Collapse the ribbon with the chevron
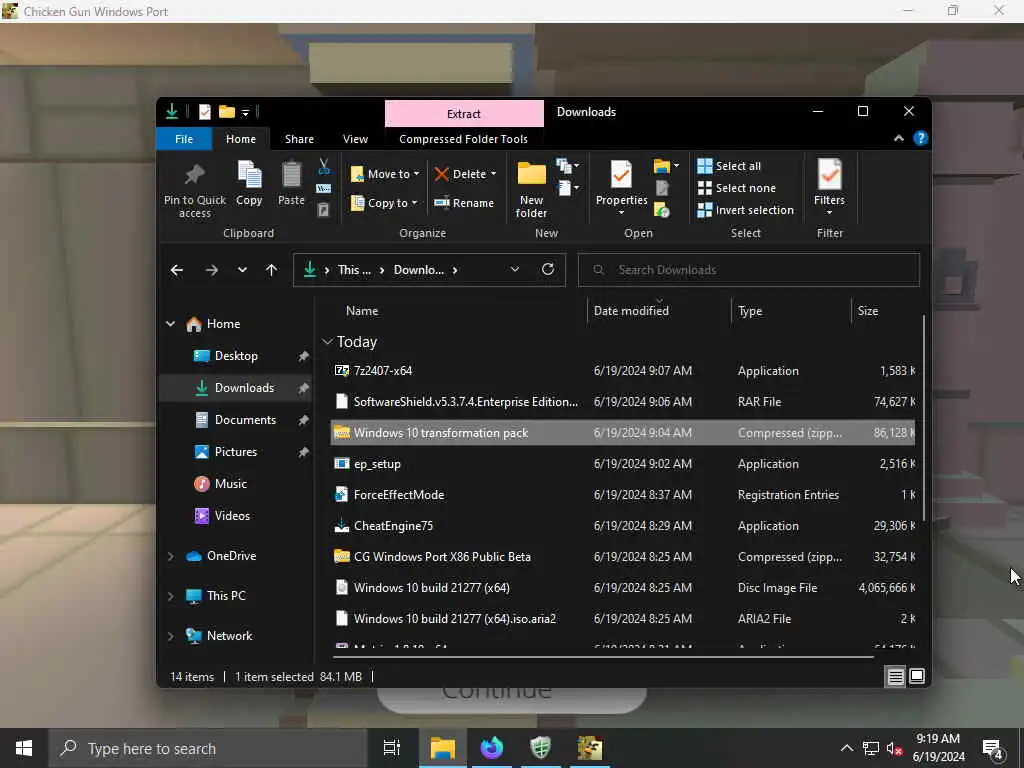The height and width of the screenshot is (768, 1024). coord(899,138)
